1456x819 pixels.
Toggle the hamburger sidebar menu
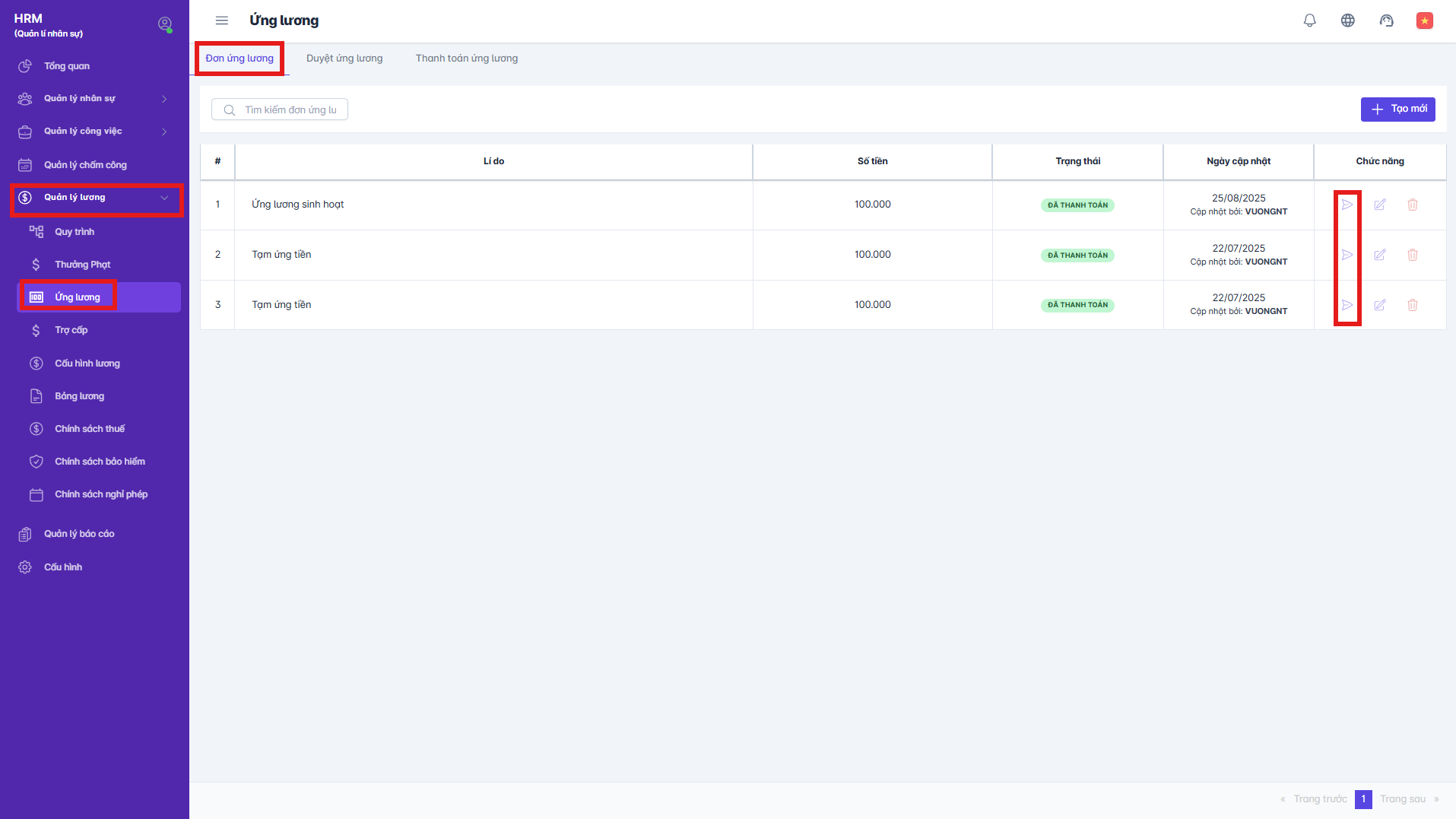[221, 21]
